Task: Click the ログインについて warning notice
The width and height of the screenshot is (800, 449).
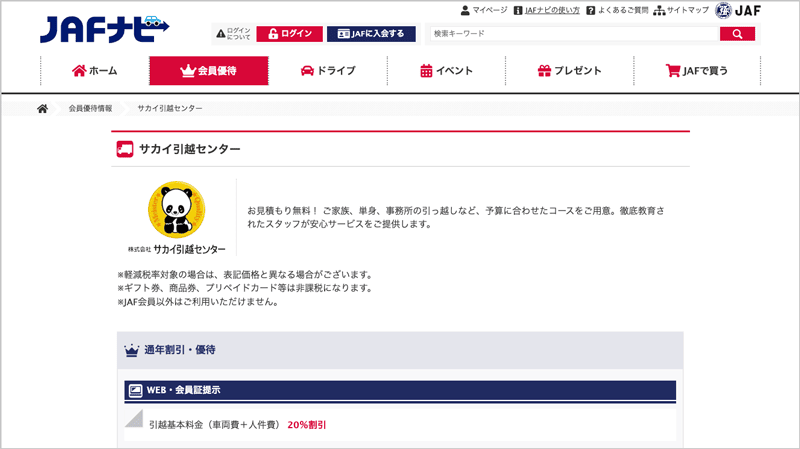Action: click(233, 34)
